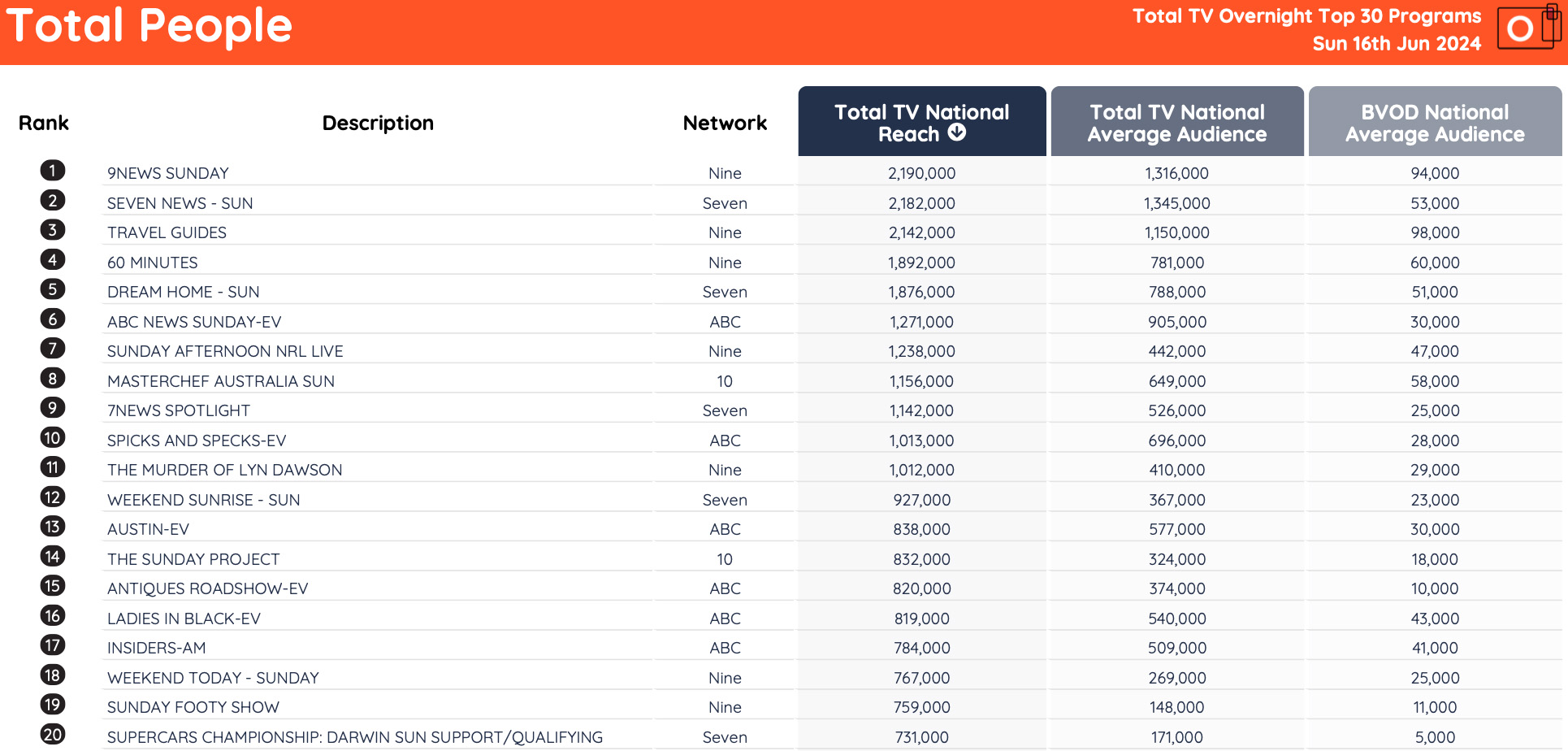Click the rank 5 badge
The width and height of the screenshot is (1568, 751).
(x=52, y=289)
